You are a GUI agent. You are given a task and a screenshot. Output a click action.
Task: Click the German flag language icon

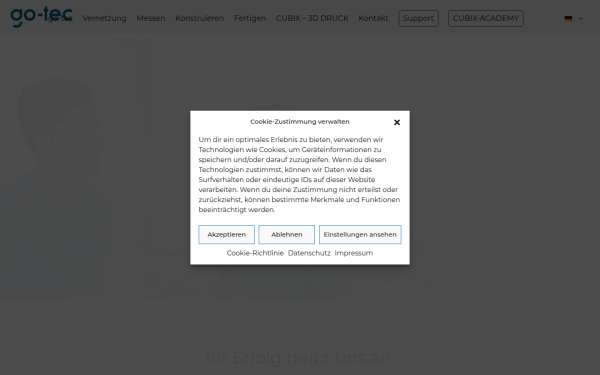tap(568, 19)
